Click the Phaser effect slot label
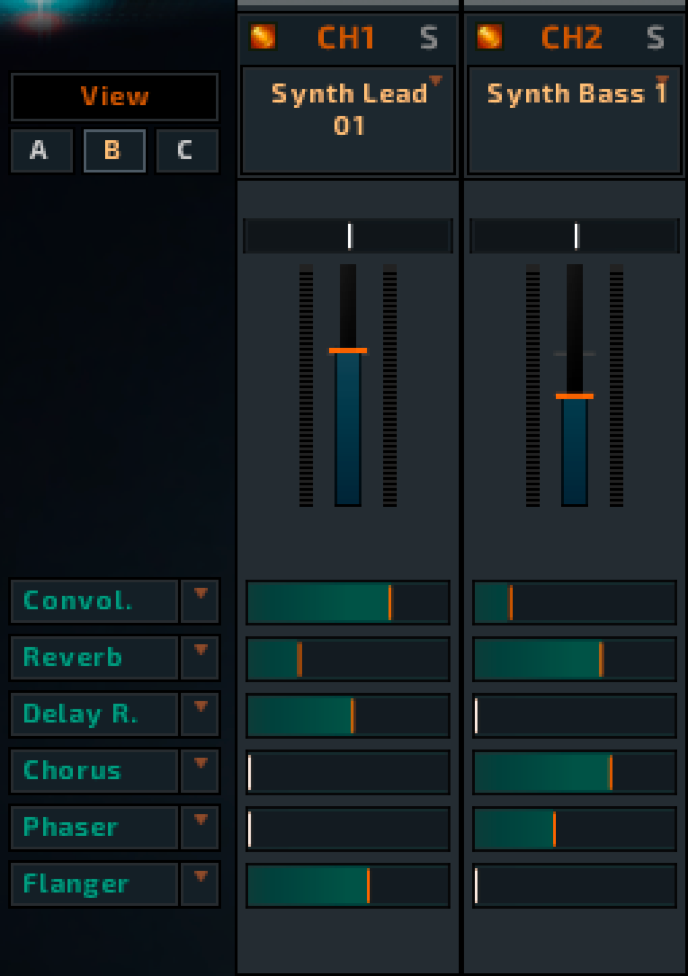 click(94, 828)
